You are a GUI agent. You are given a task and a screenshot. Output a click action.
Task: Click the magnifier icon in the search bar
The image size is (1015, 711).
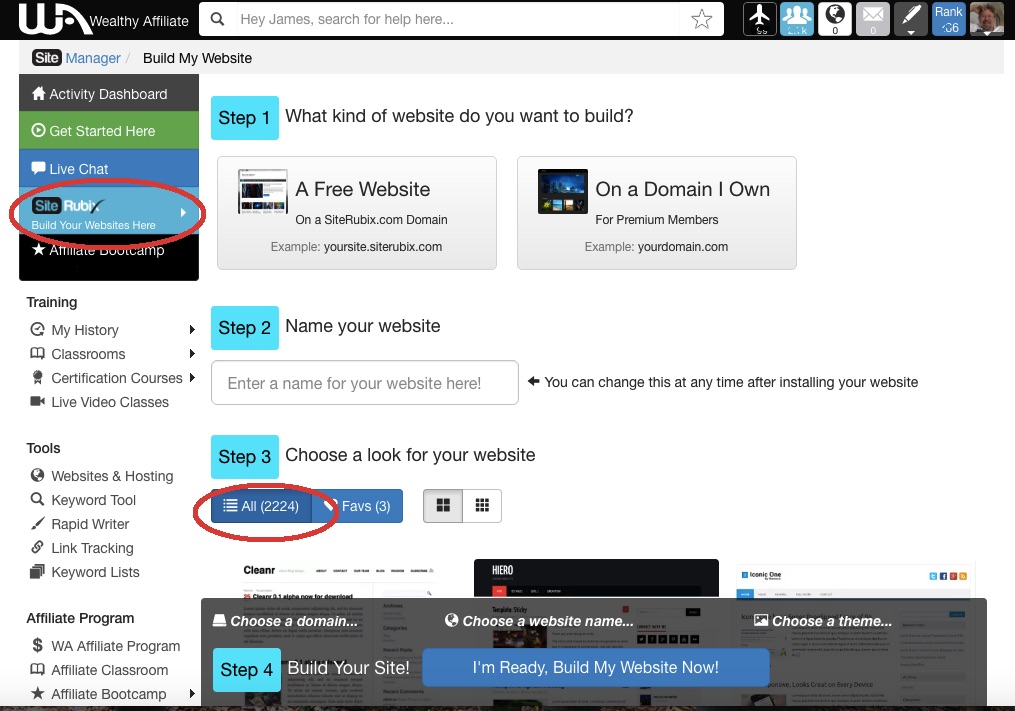point(218,19)
